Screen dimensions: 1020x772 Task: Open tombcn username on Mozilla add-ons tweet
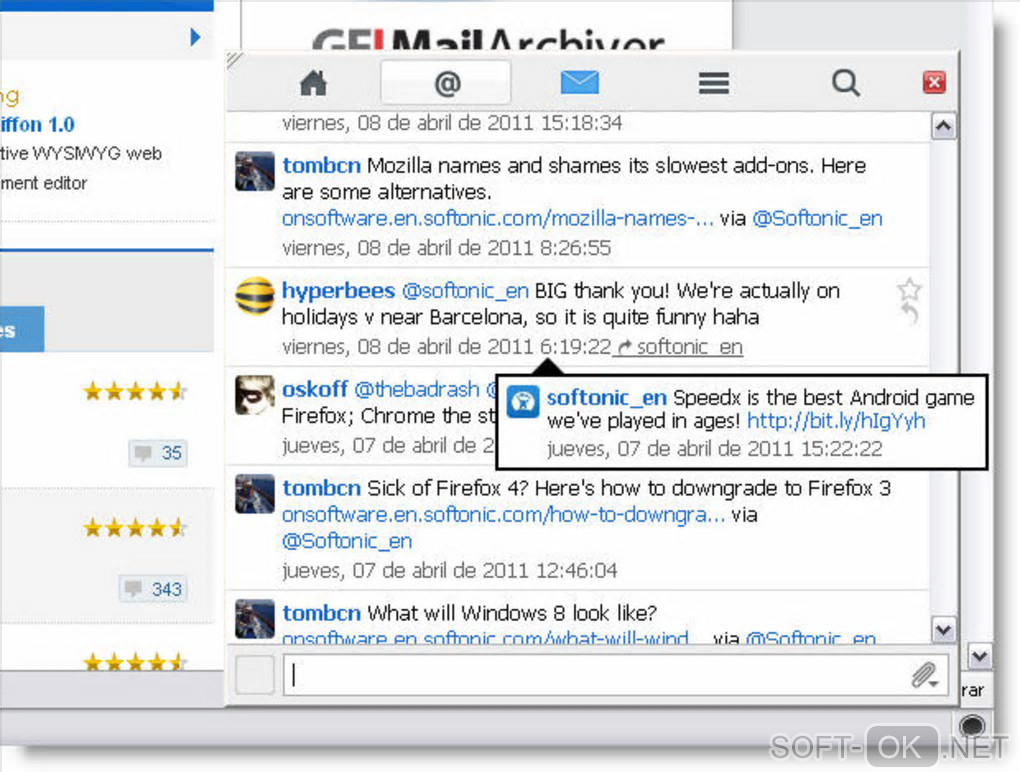(321, 165)
